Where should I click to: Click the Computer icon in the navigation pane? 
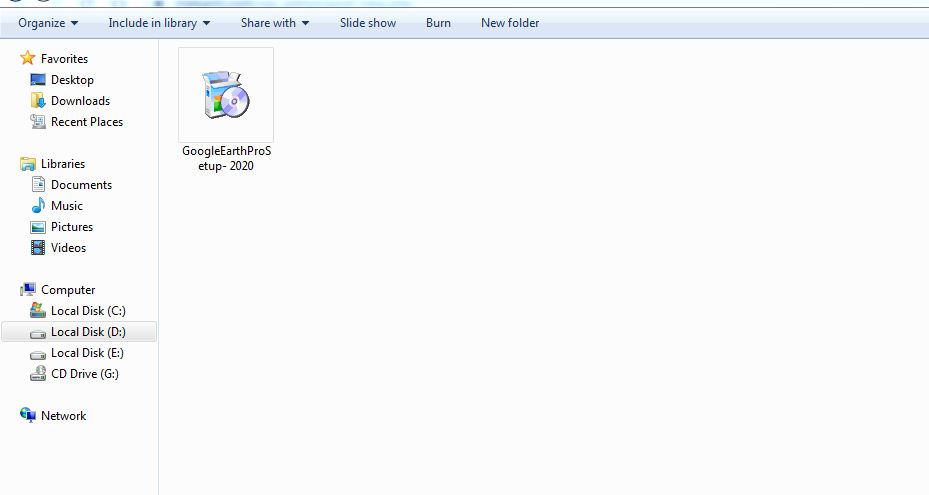coord(27,289)
